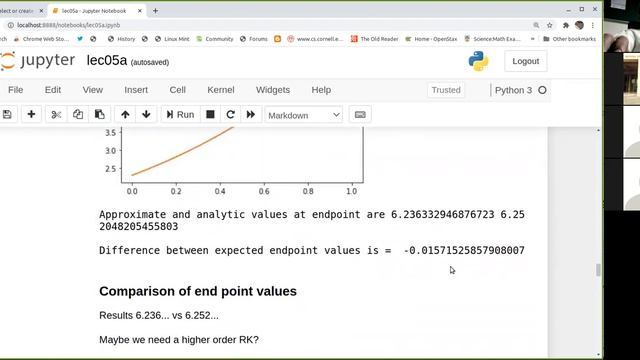Click the Python logo icon
This screenshot has width=640, height=360.
[478, 61]
